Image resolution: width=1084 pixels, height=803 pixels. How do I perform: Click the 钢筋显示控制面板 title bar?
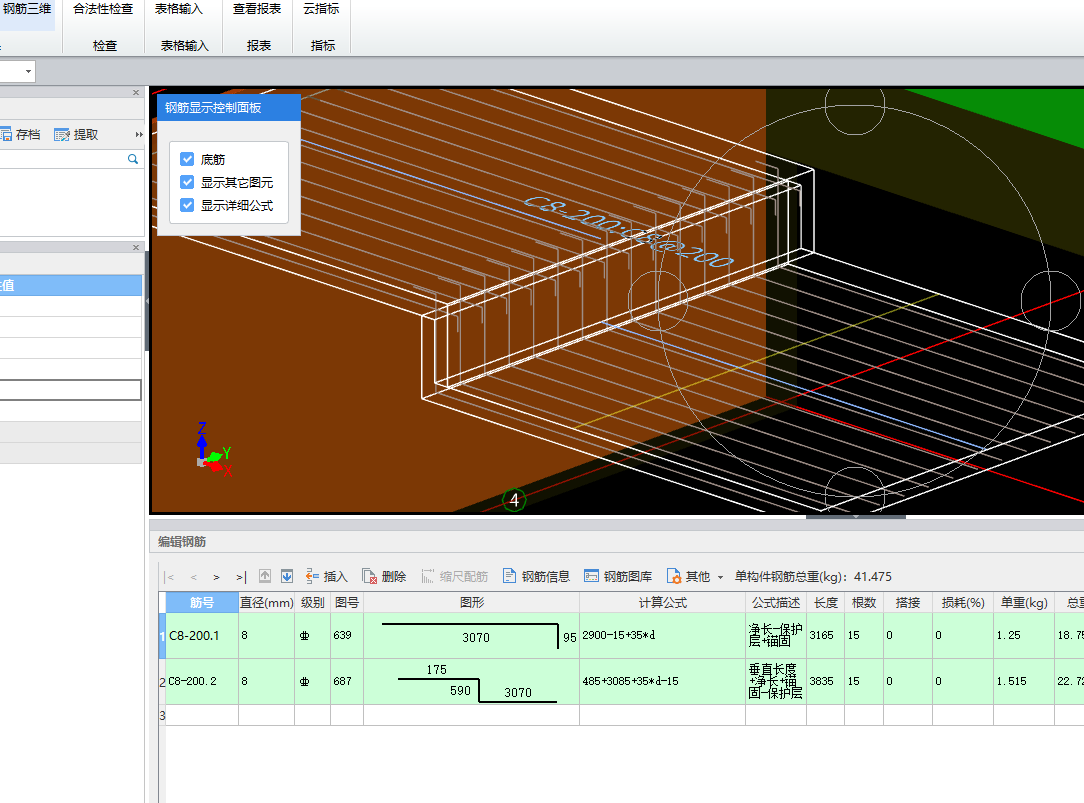pyautogui.click(x=229, y=108)
